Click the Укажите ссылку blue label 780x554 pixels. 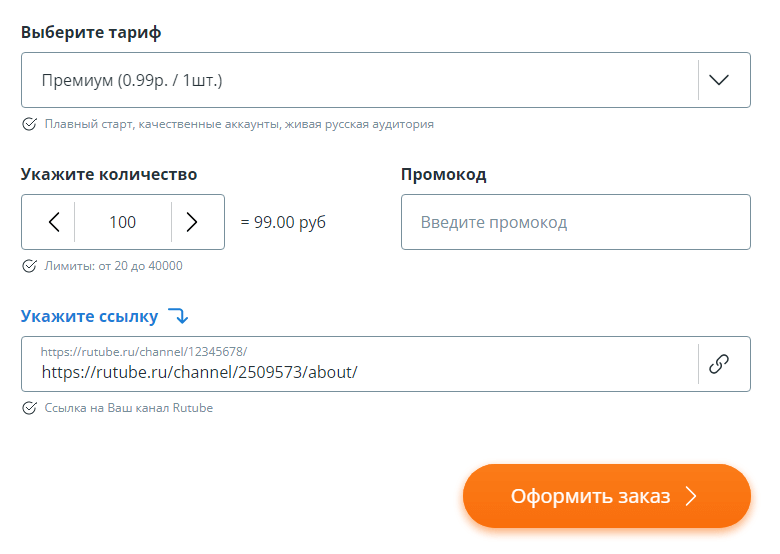click(x=89, y=316)
